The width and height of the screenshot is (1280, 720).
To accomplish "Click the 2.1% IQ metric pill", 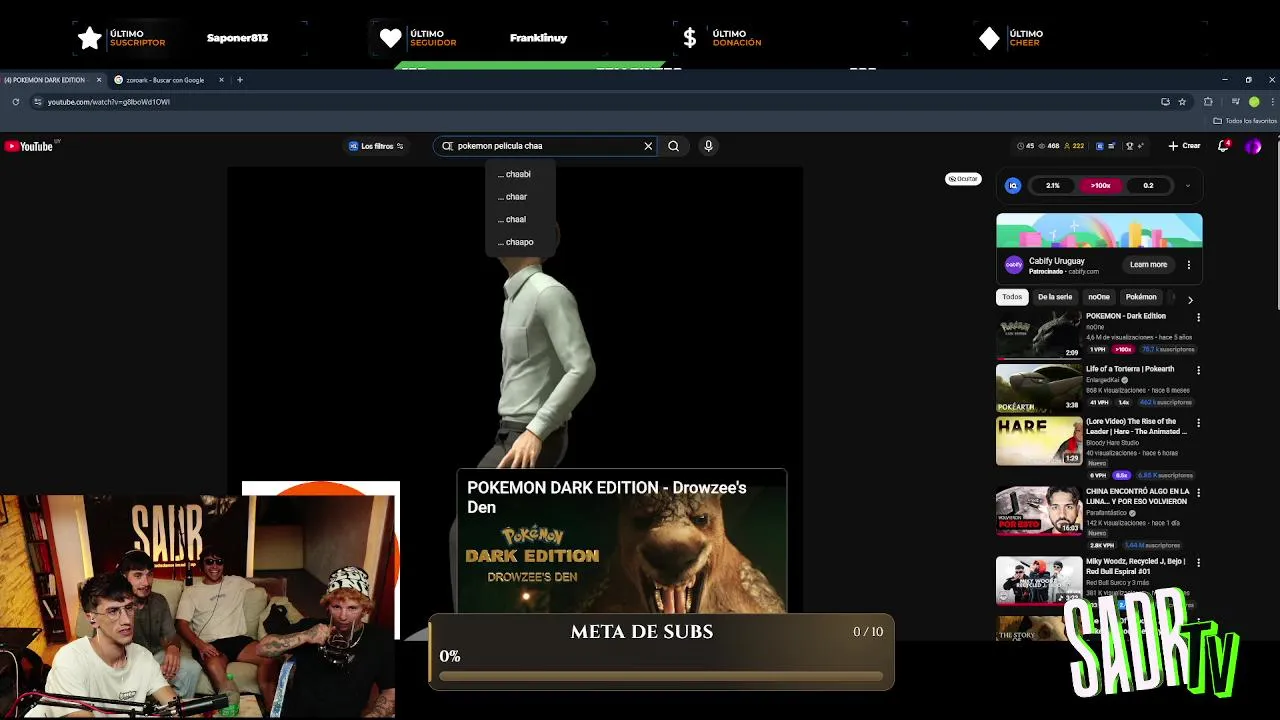I will point(1052,185).
